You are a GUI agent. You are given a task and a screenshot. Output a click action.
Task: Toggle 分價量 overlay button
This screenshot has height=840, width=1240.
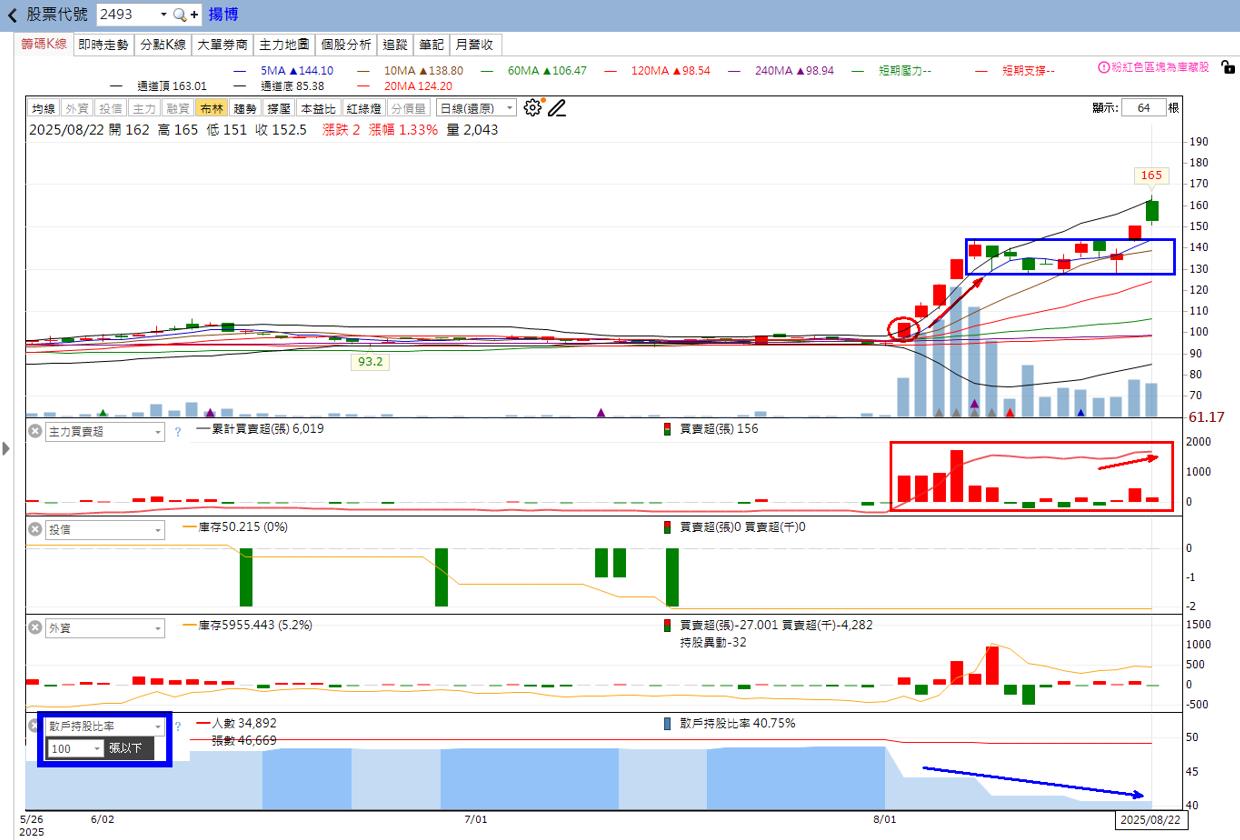[x=408, y=109]
